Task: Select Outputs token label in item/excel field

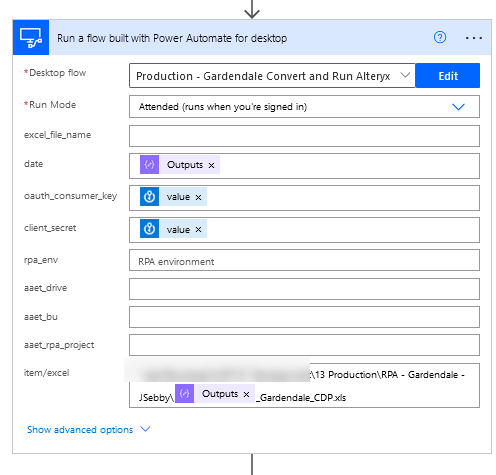Action: (220, 394)
